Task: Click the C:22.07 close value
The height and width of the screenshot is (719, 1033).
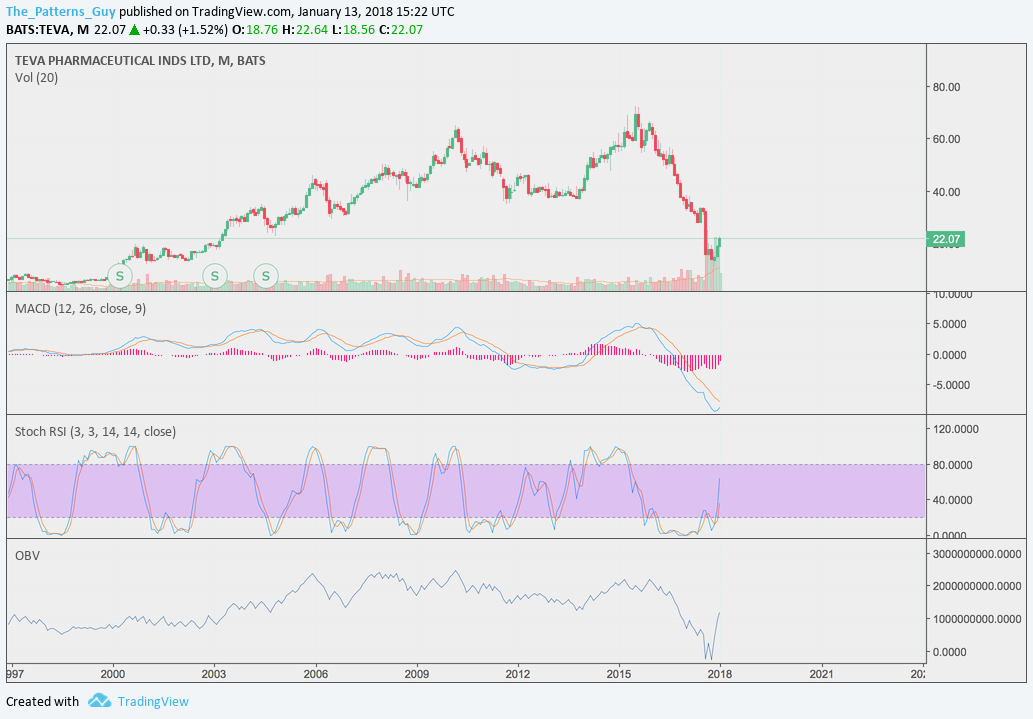Action: point(401,30)
